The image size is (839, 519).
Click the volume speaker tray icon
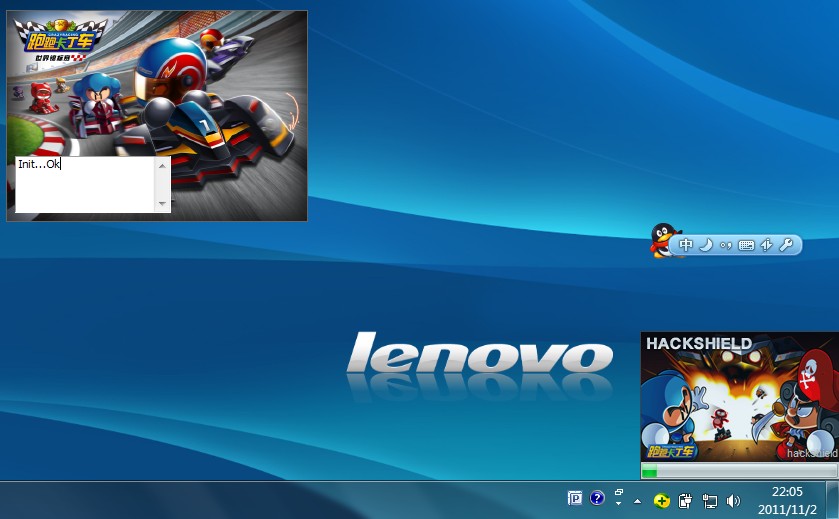click(x=733, y=501)
